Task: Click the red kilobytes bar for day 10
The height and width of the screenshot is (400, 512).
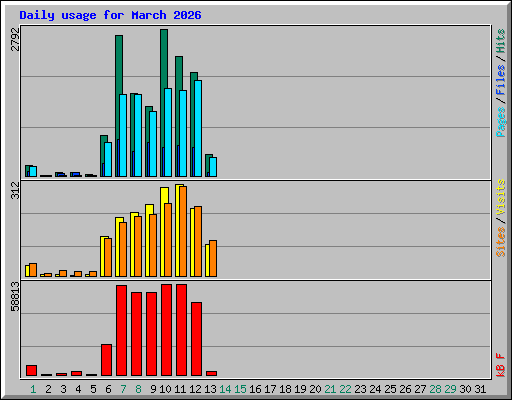Action: [x=166, y=330]
